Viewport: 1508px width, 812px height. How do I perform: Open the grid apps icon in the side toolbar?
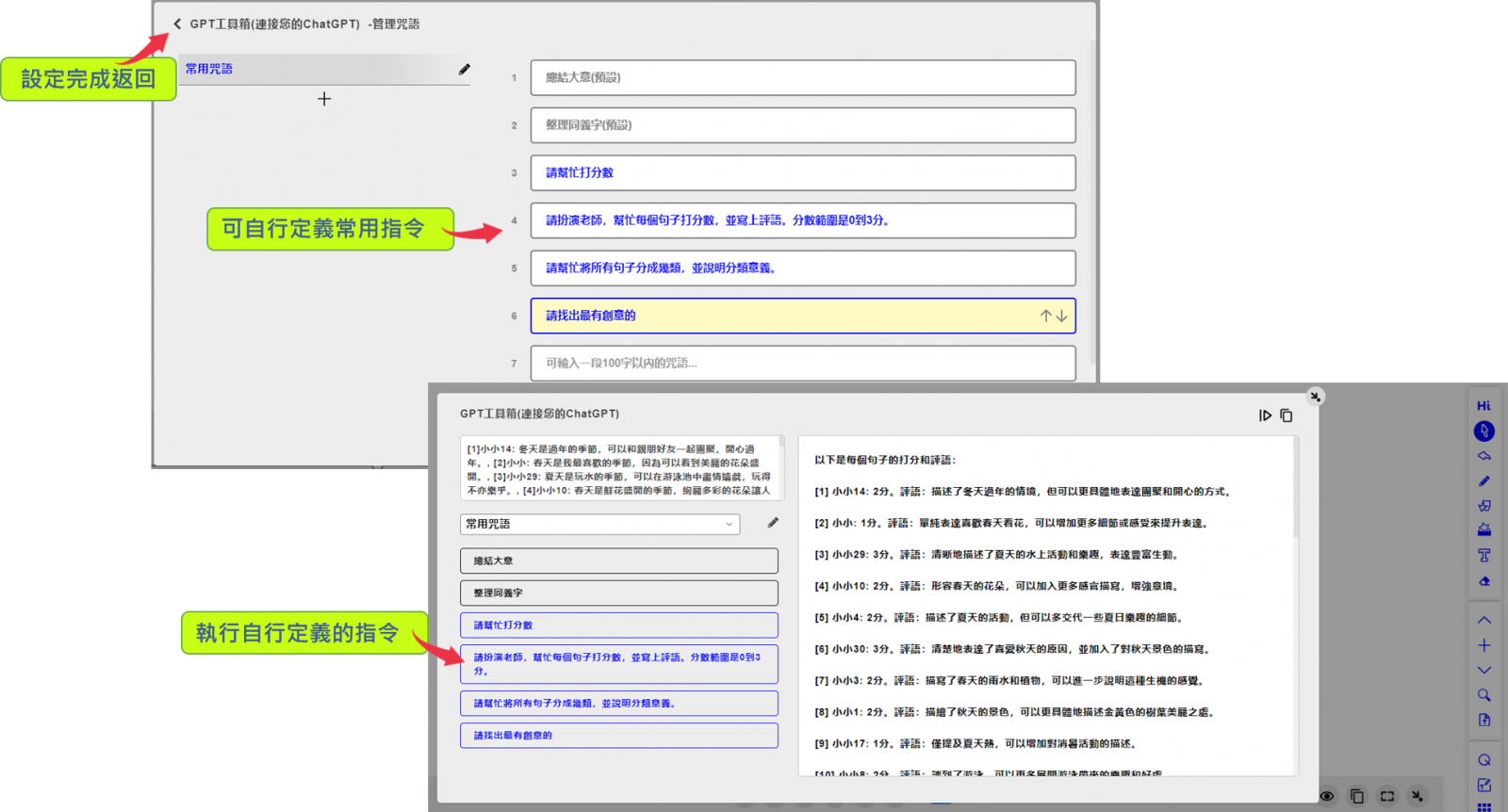[1484, 807]
